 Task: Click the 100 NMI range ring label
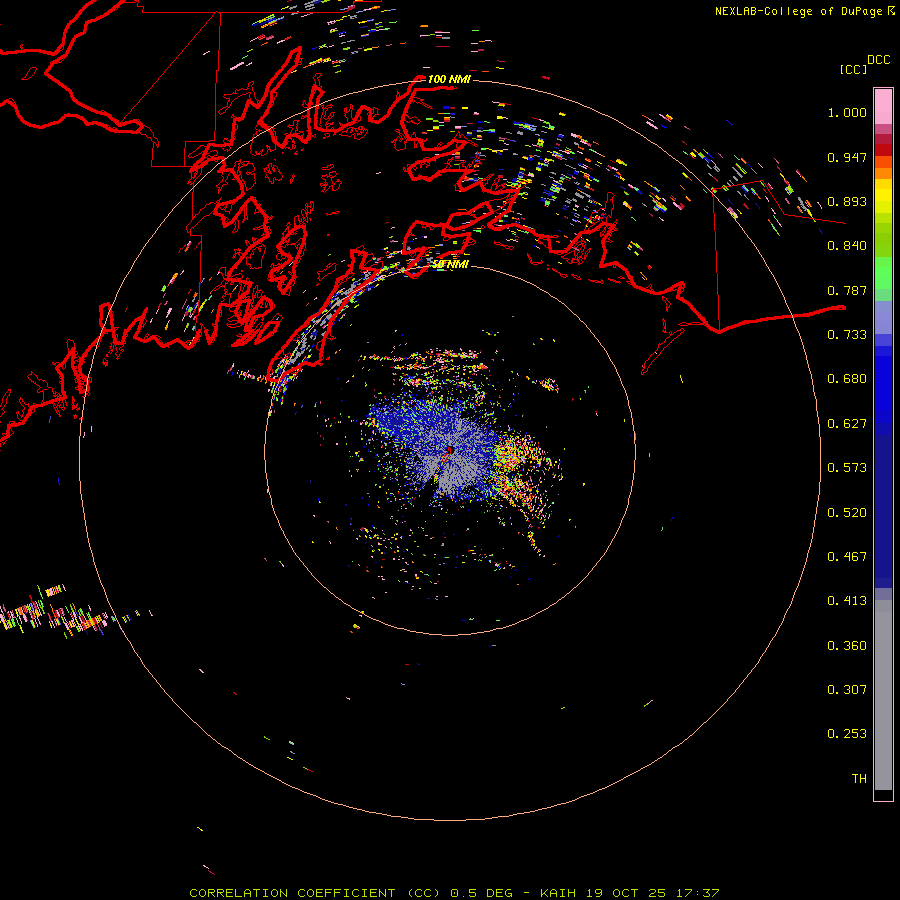click(449, 79)
